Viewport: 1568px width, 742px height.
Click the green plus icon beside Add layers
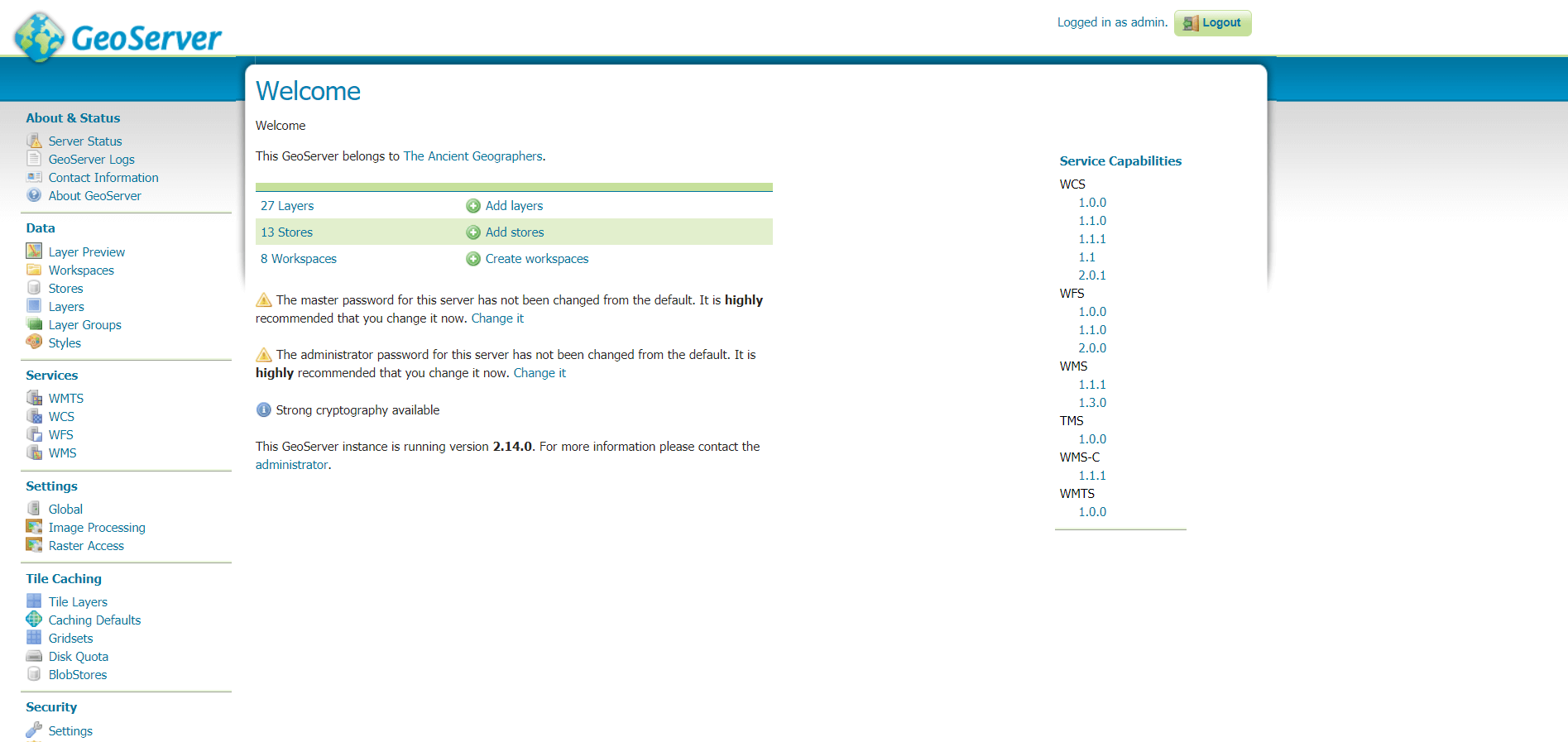click(x=473, y=206)
